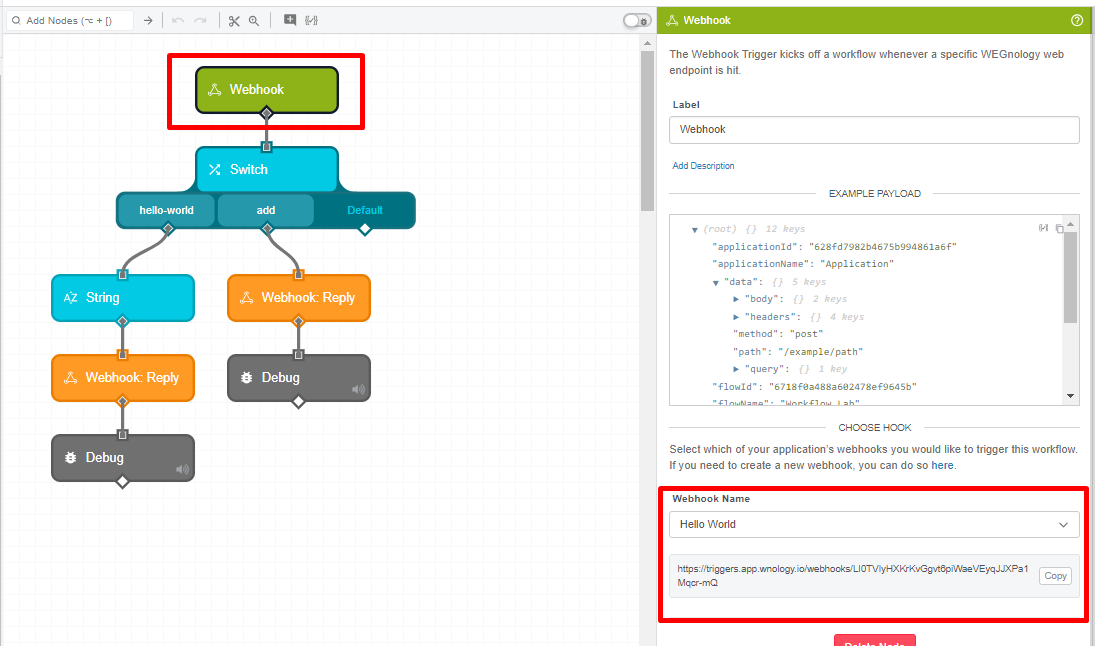Screen dimensions: 1095x646
Task: Click the Default branch of the Switch
Action: click(x=365, y=210)
